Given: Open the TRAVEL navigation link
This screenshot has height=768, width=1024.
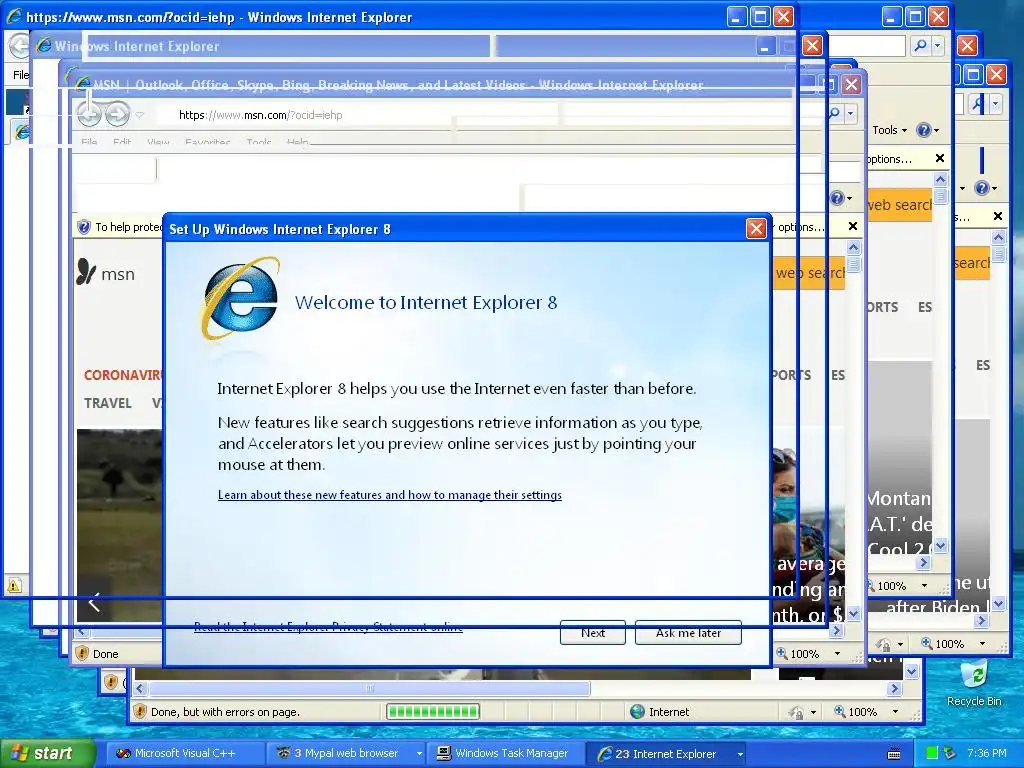Looking at the screenshot, I should pos(108,403).
